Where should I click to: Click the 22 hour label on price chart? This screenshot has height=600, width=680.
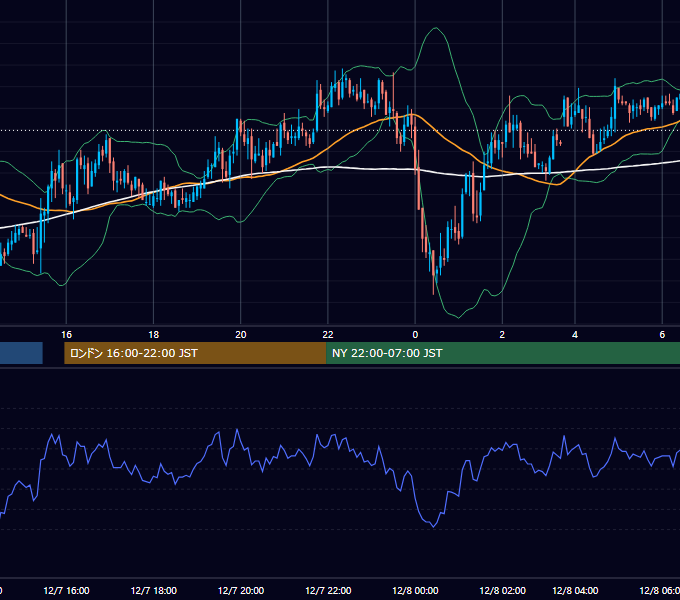point(328,335)
